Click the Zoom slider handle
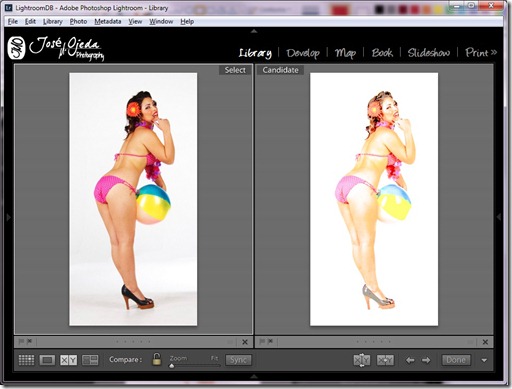Image resolution: width=512 pixels, height=389 pixels. (x=172, y=366)
